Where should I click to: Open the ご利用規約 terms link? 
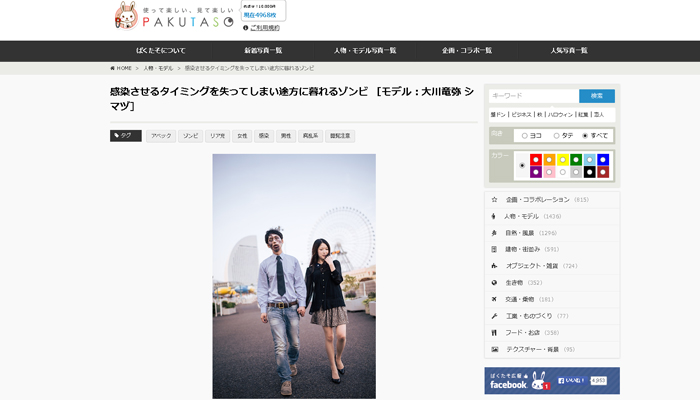[264, 28]
